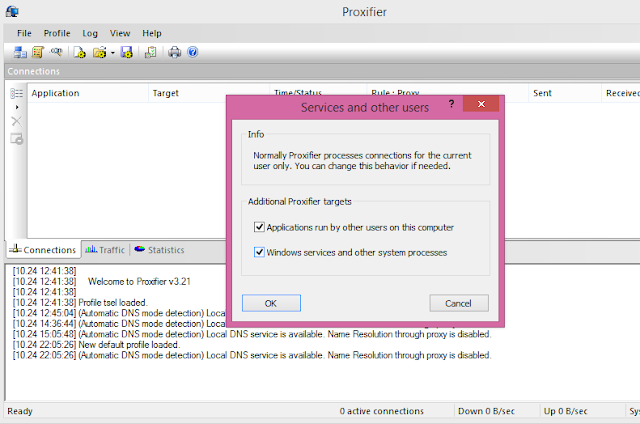The height and width of the screenshot is (424, 640).
Task: Open the View menu
Action: [120, 33]
